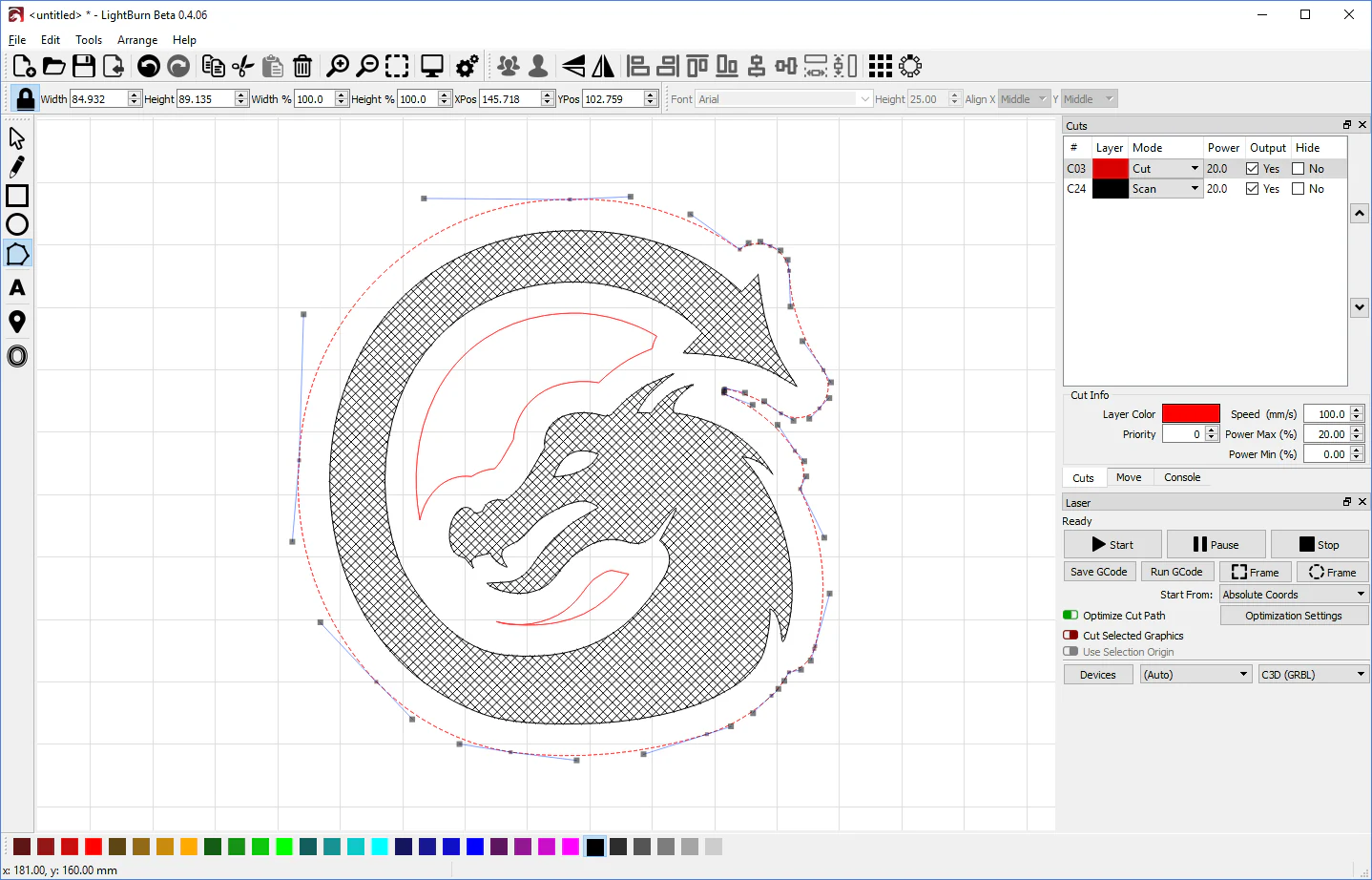
Task: Uncheck Output for the C03 red layer
Action: pos(1252,168)
